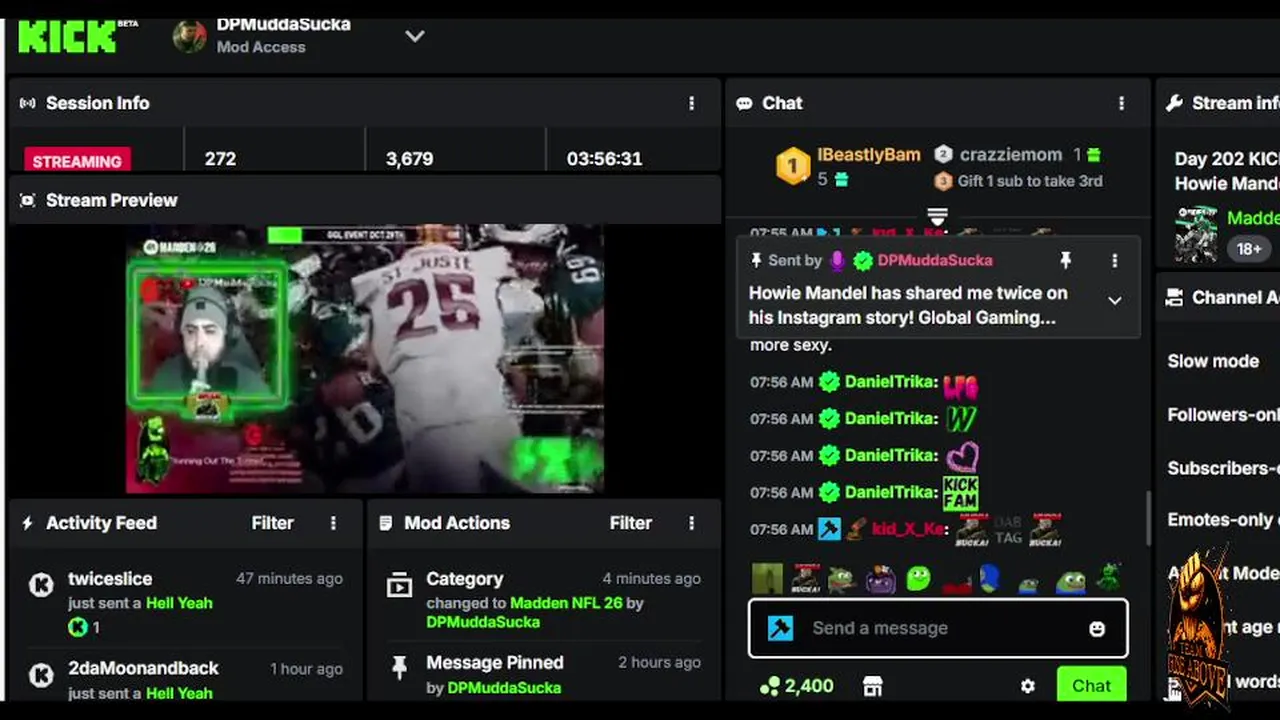Click twiceslice's Hell Yeah gift link

coord(179,603)
